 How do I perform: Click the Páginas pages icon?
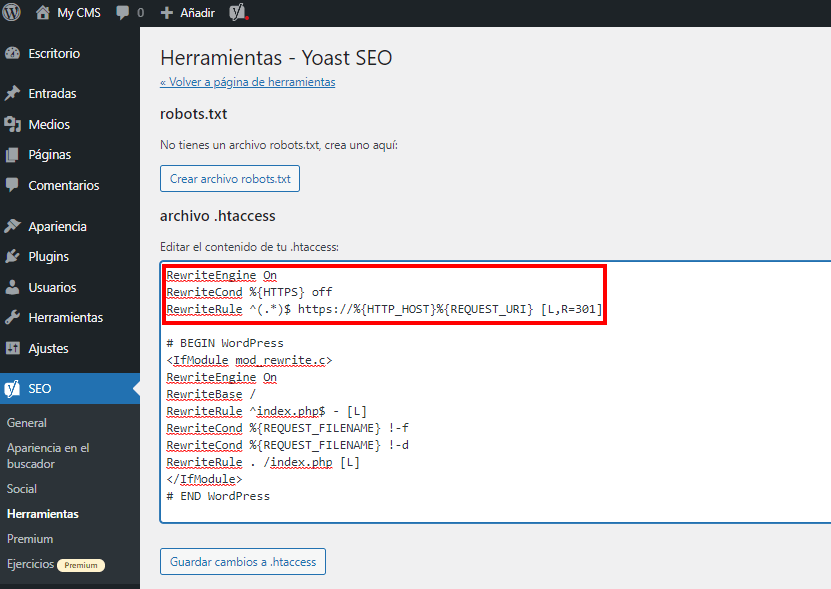[x=13, y=155]
